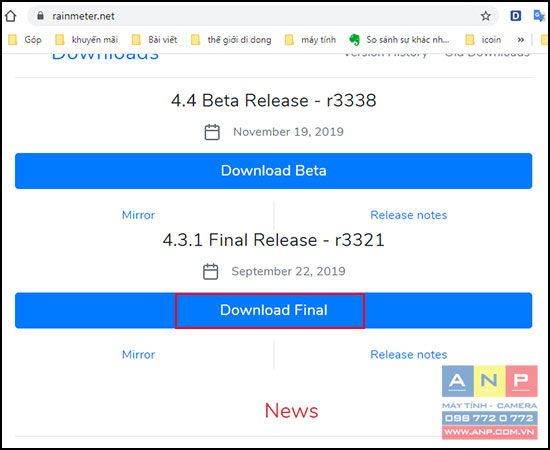
Task: Click the padlock site security icon
Action: 40,16
